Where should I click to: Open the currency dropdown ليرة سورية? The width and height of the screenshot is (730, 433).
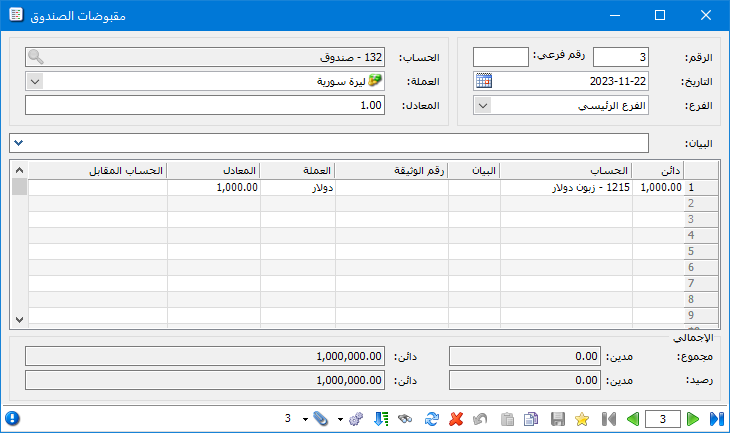(x=35, y=81)
